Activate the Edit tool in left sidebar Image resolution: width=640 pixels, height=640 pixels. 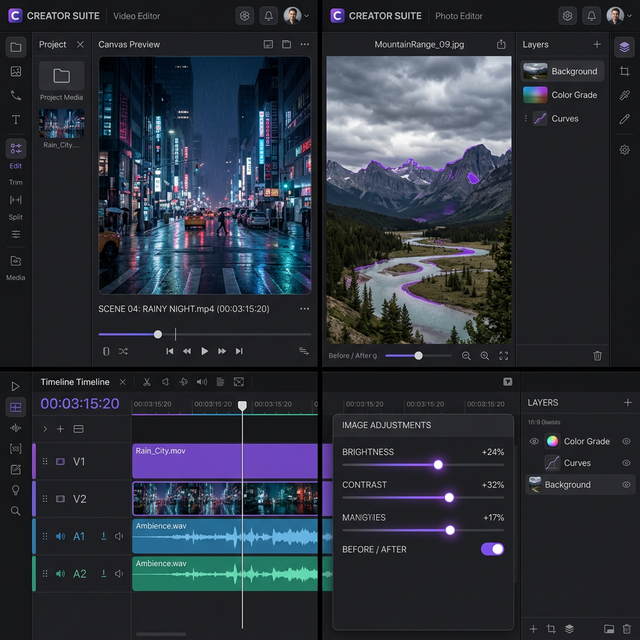click(16, 149)
